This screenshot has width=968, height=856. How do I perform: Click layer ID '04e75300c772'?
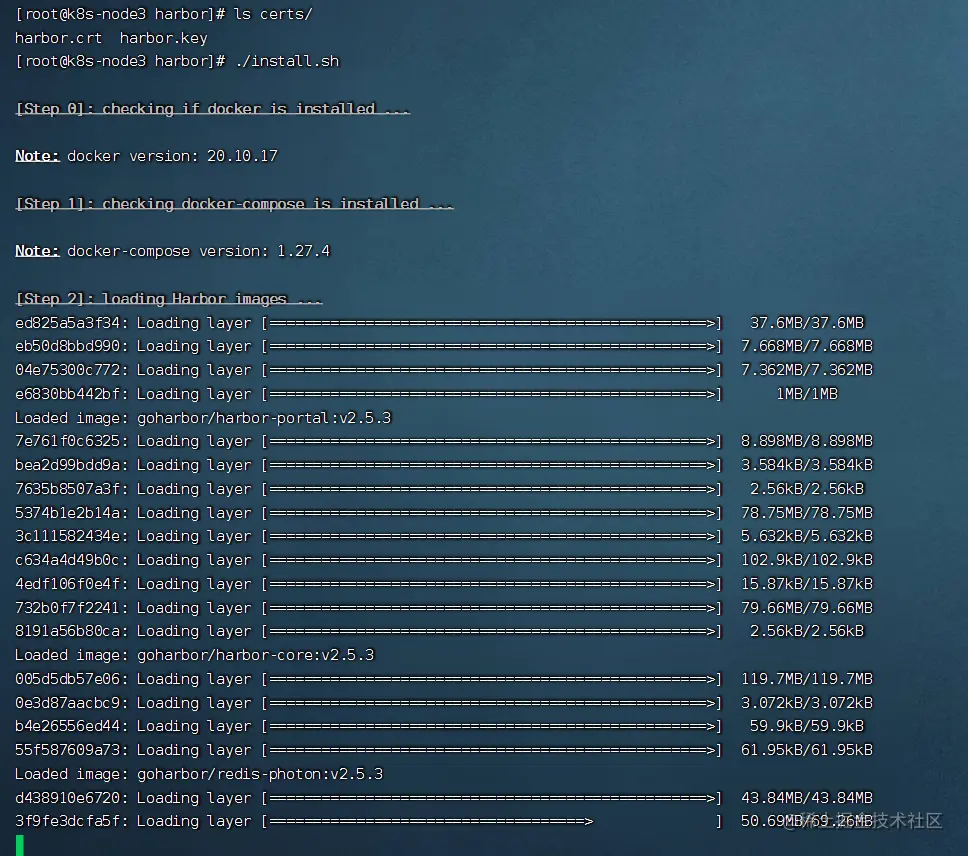67,370
